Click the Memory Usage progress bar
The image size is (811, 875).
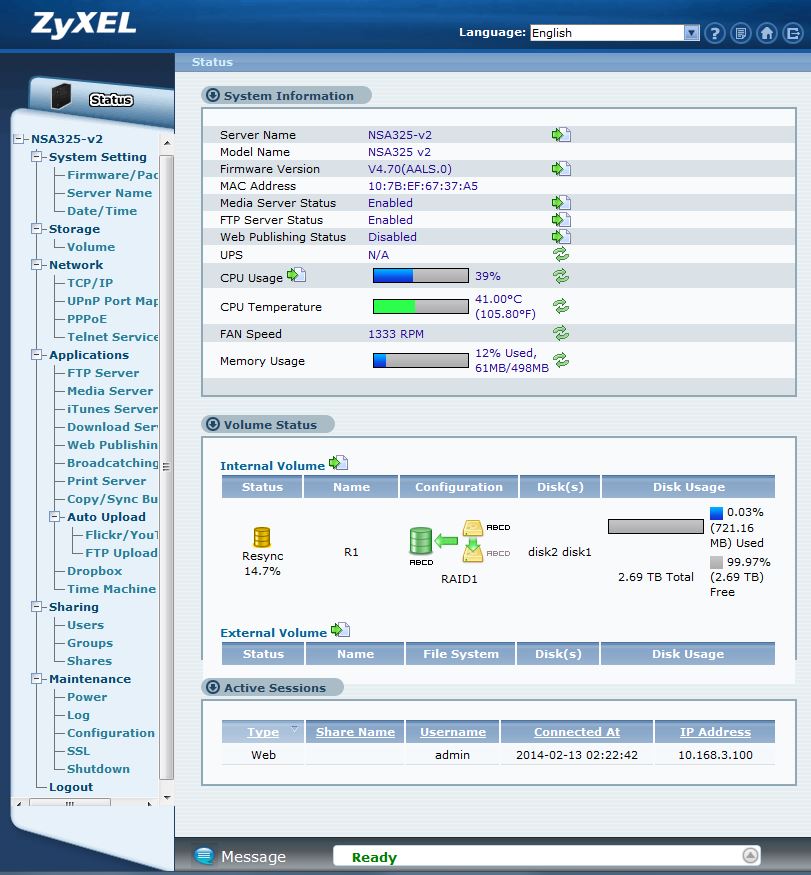(421, 360)
